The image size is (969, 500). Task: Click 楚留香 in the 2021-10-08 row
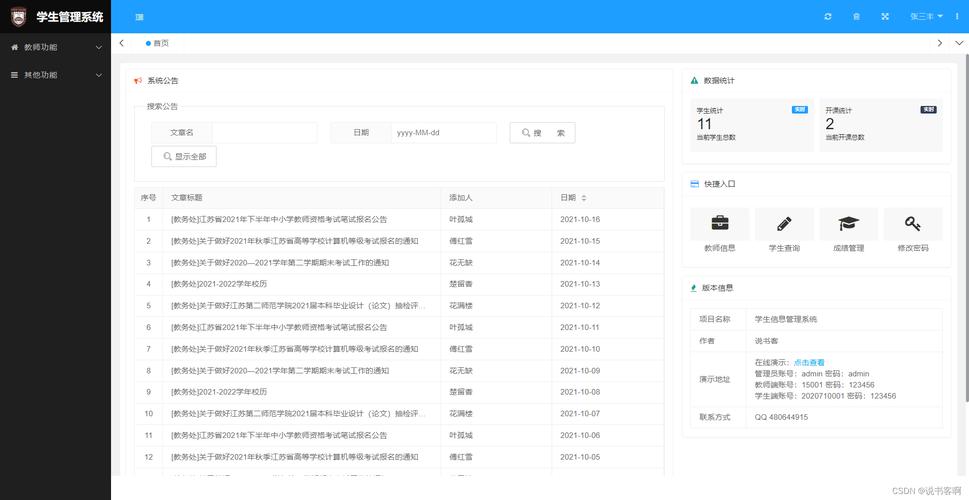(x=461, y=392)
